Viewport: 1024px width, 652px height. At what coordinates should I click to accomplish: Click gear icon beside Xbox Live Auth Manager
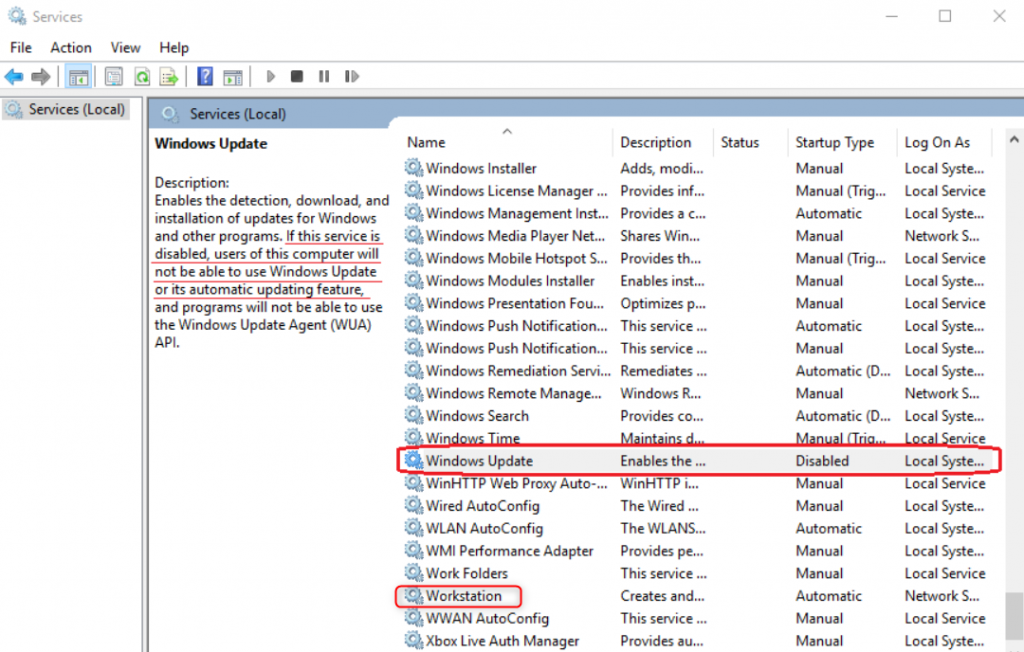[413, 640]
